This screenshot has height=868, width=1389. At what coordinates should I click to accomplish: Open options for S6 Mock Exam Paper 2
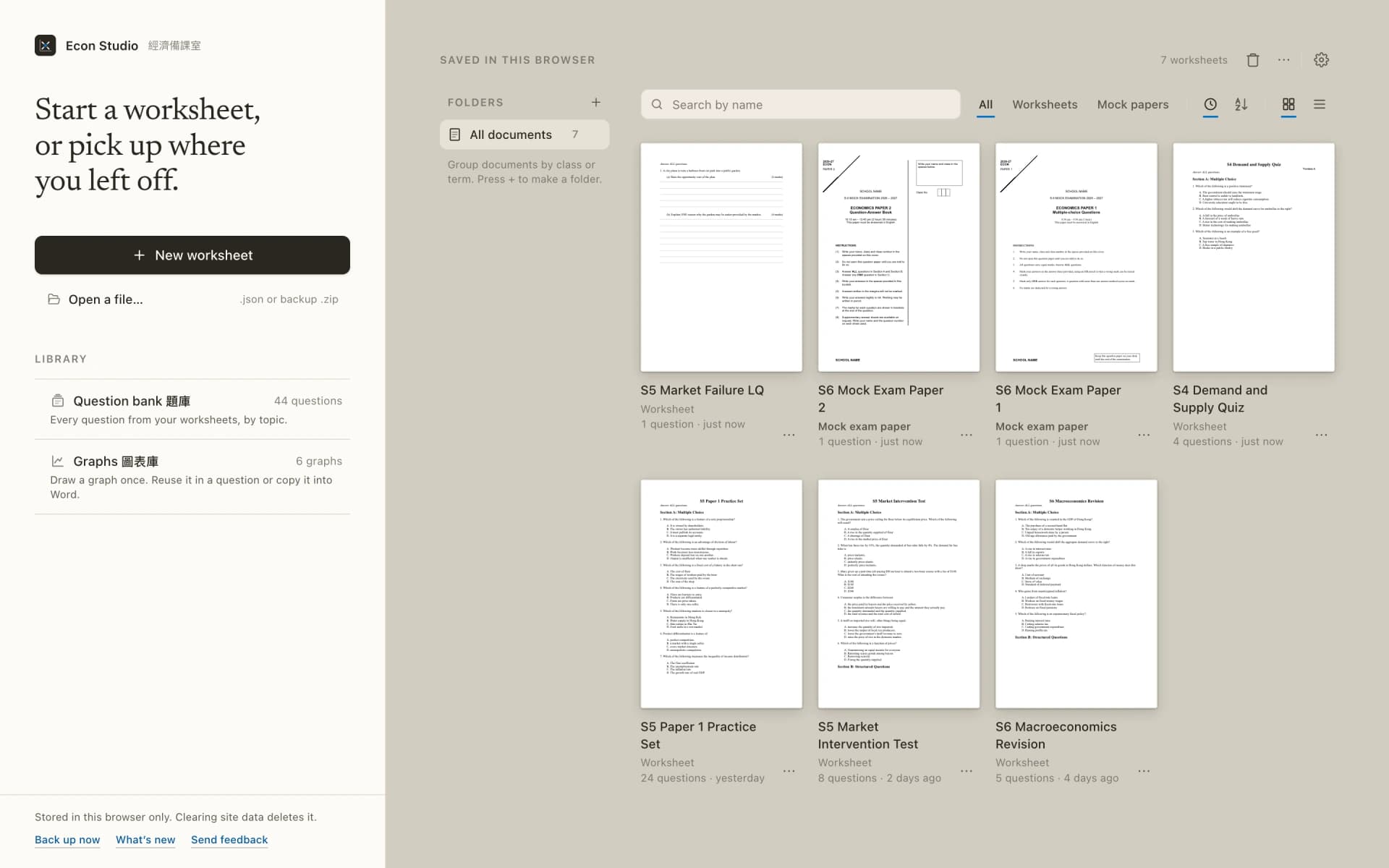pyautogui.click(x=966, y=435)
